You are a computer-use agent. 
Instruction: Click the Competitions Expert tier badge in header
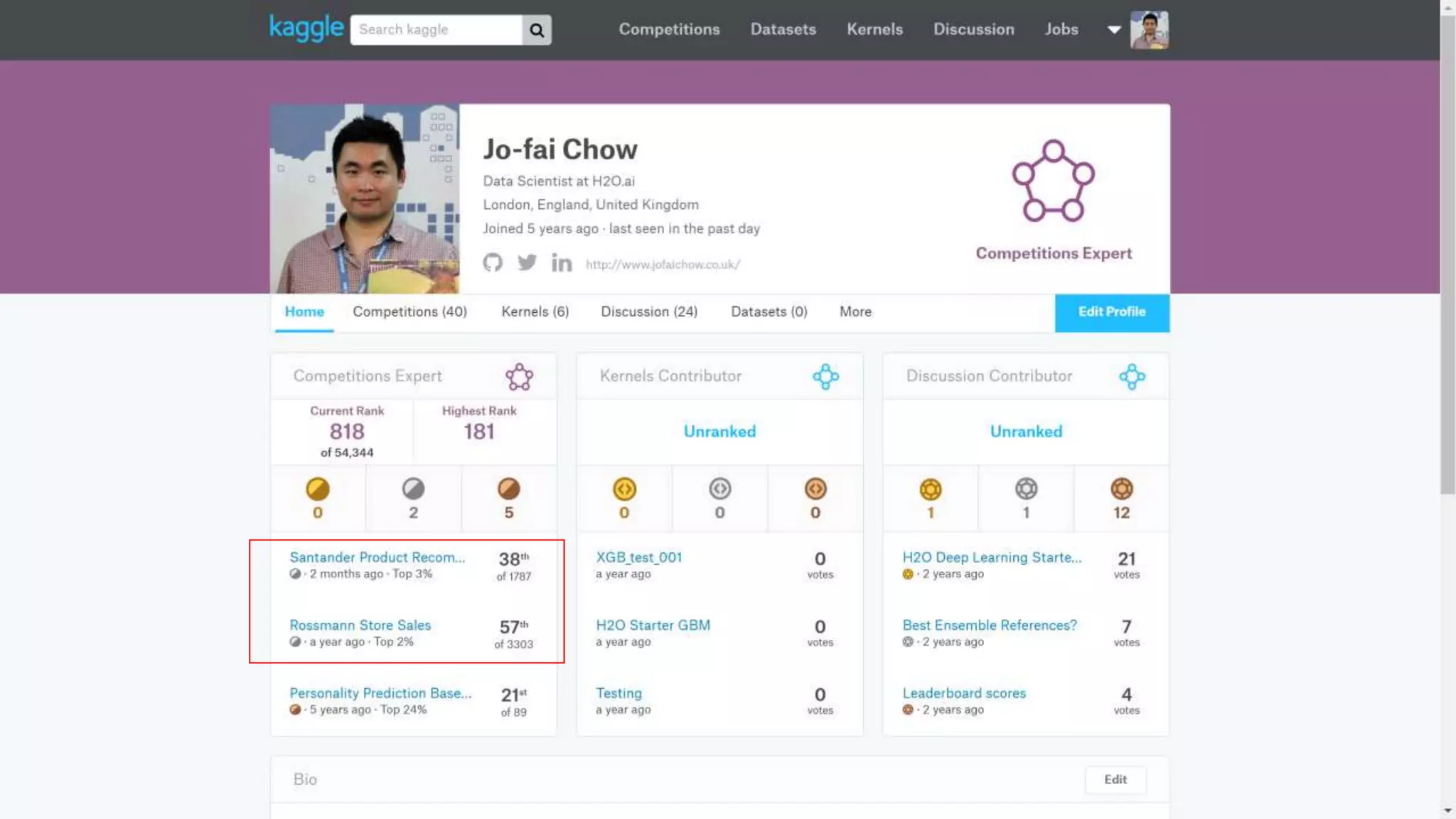tap(1053, 181)
